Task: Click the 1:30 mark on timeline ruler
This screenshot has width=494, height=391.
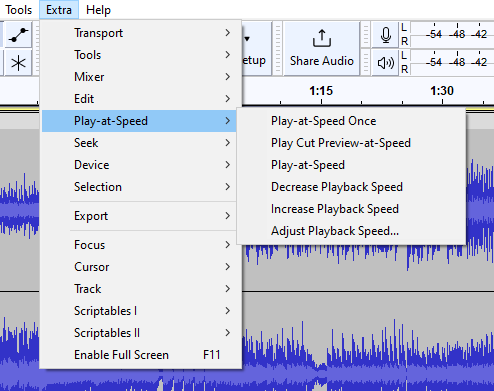Action: pyautogui.click(x=442, y=91)
